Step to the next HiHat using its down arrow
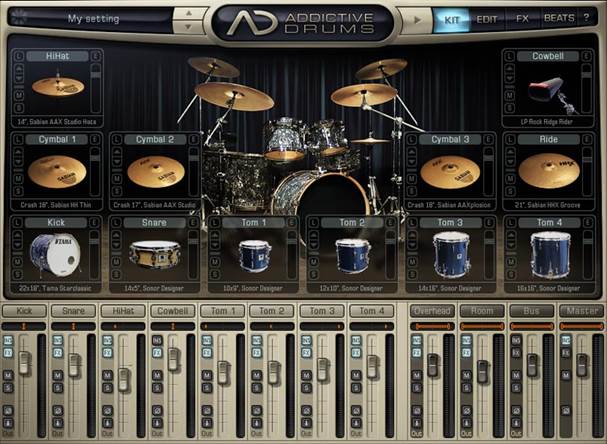Viewport: 607px width, 444px height. tap(19, 79)
